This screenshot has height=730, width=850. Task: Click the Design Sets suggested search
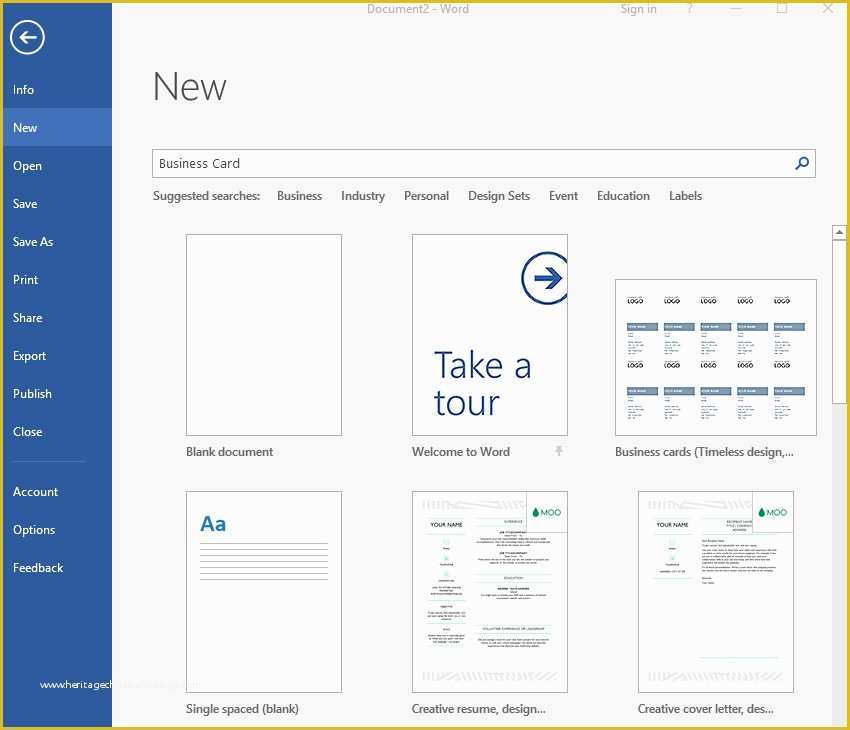click(x=499, y=196)
